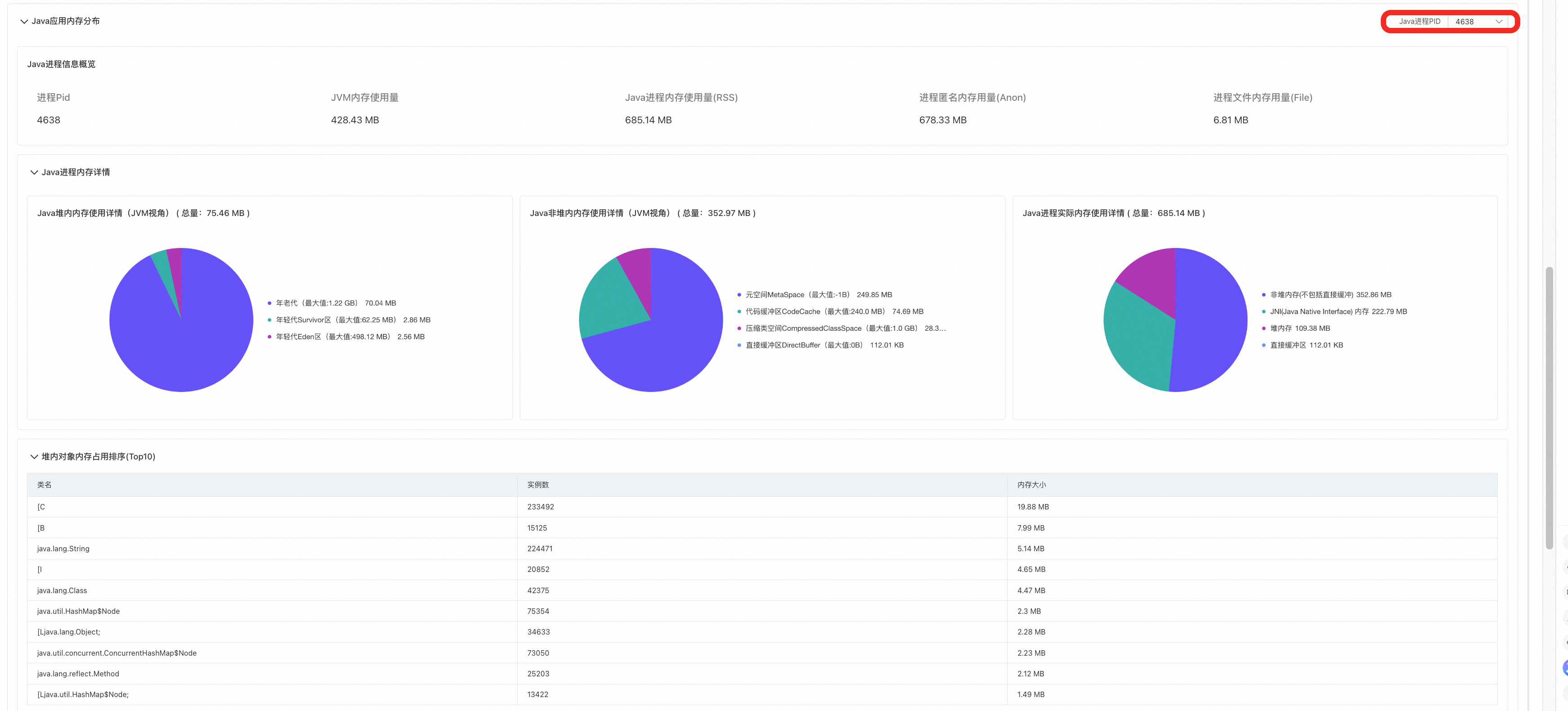Collapse the Java进程内存详情 section
1568x711 pixels.
[34, 172]
